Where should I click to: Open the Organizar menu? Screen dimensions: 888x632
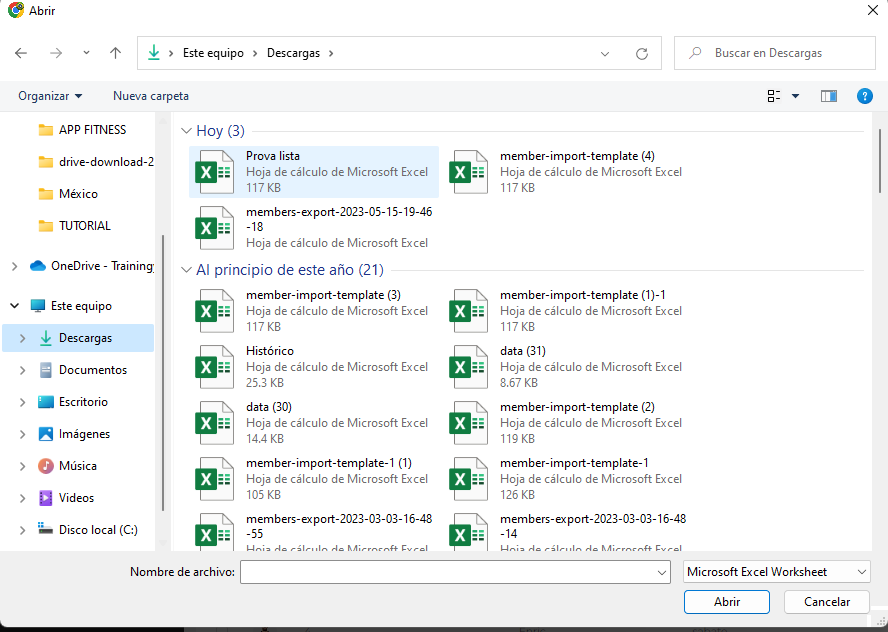click(x=50, y=96)
